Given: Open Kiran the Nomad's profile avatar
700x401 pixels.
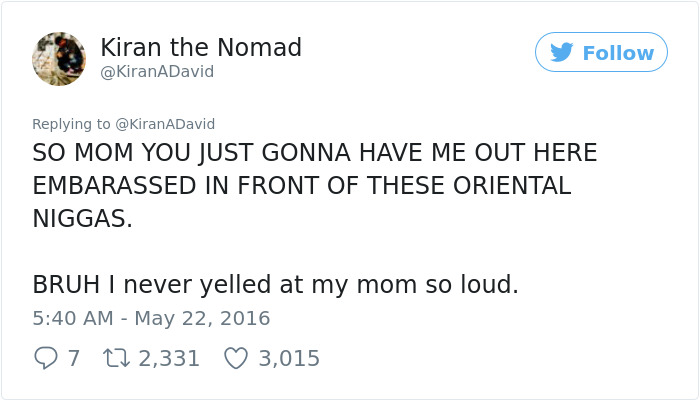Looking at the screenshot, I should coord(59,58).
